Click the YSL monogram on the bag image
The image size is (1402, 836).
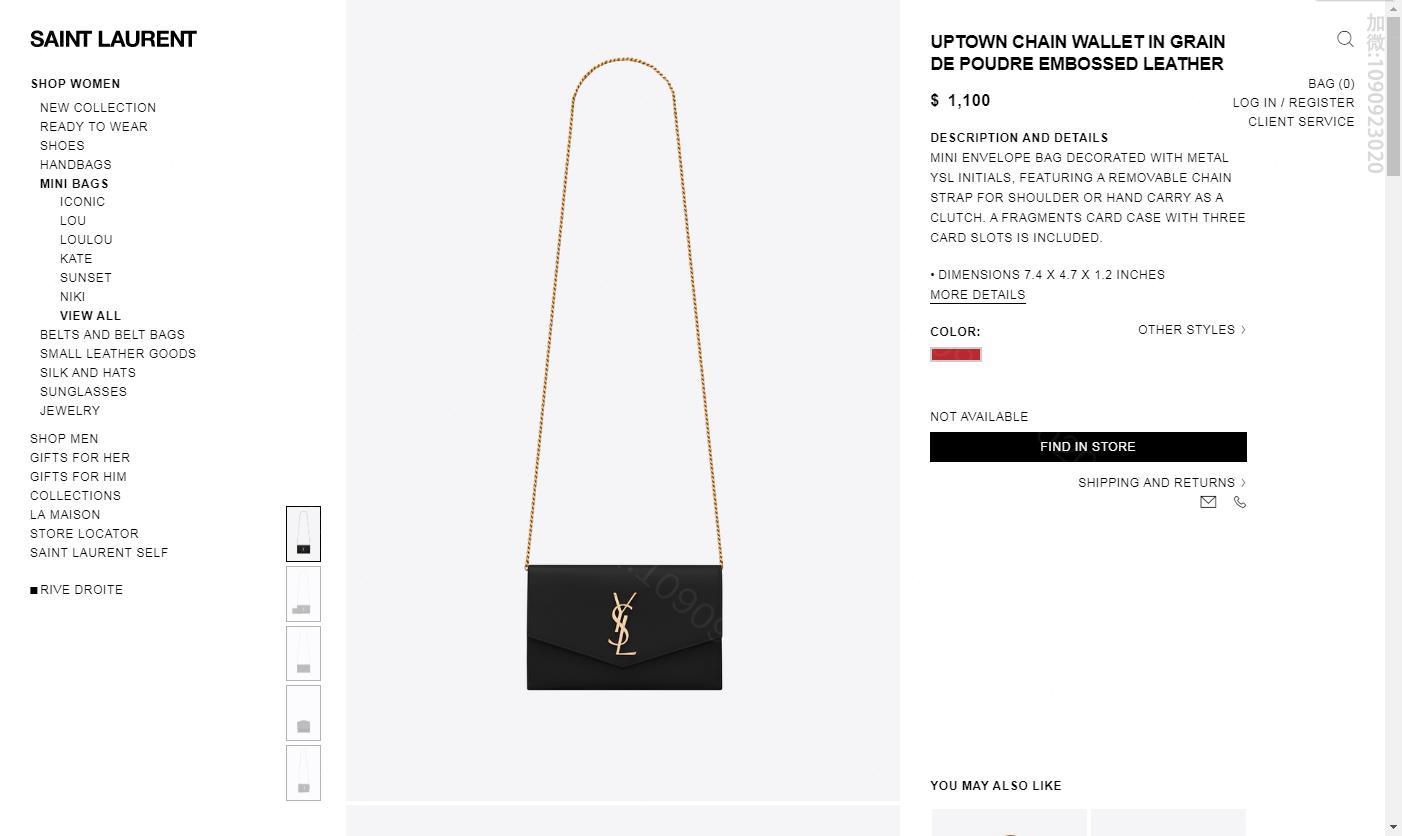click(623, 623)
